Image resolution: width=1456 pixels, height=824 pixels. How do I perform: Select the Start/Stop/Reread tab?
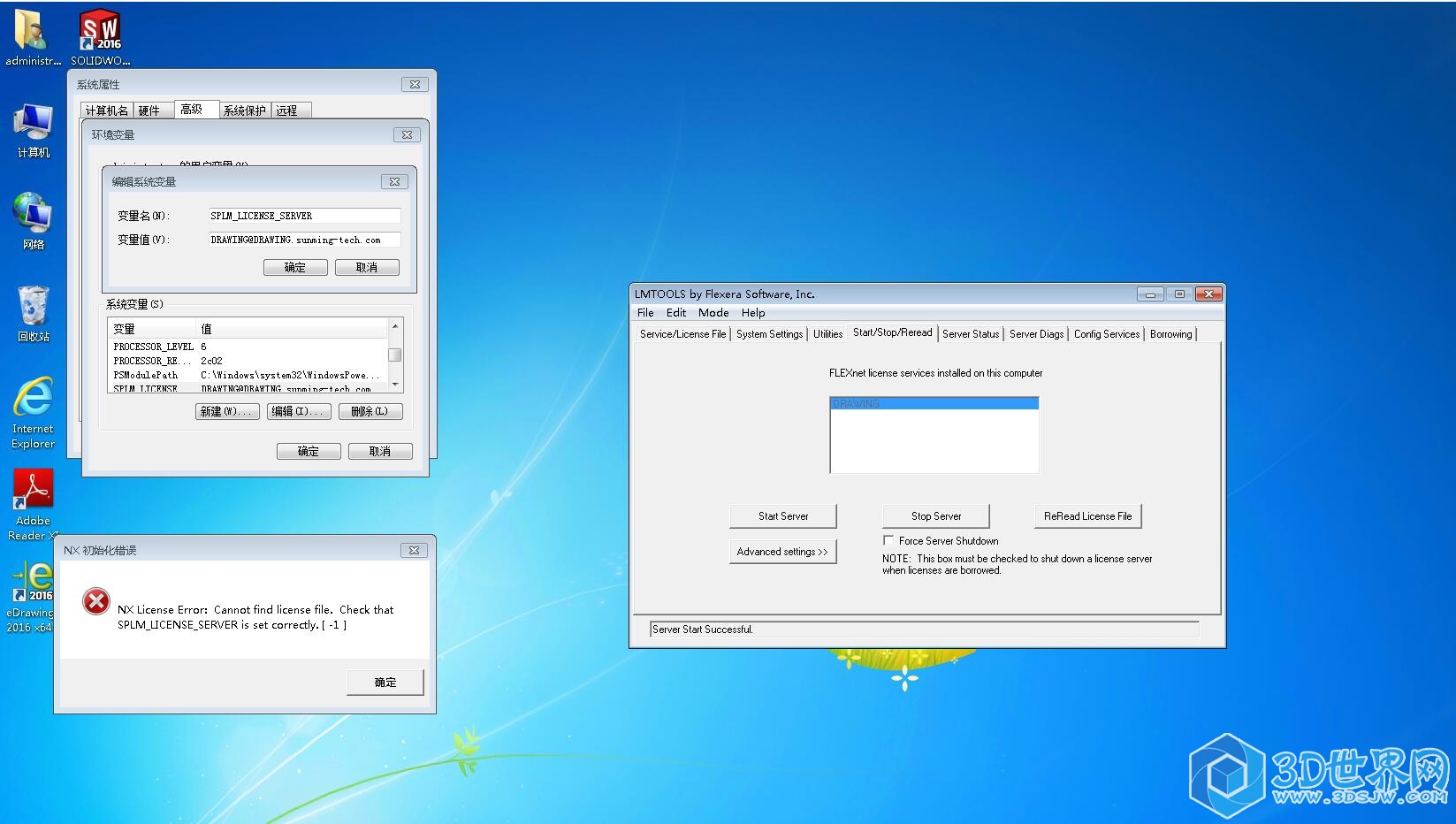pyautogui.click(x=892, y=332)
